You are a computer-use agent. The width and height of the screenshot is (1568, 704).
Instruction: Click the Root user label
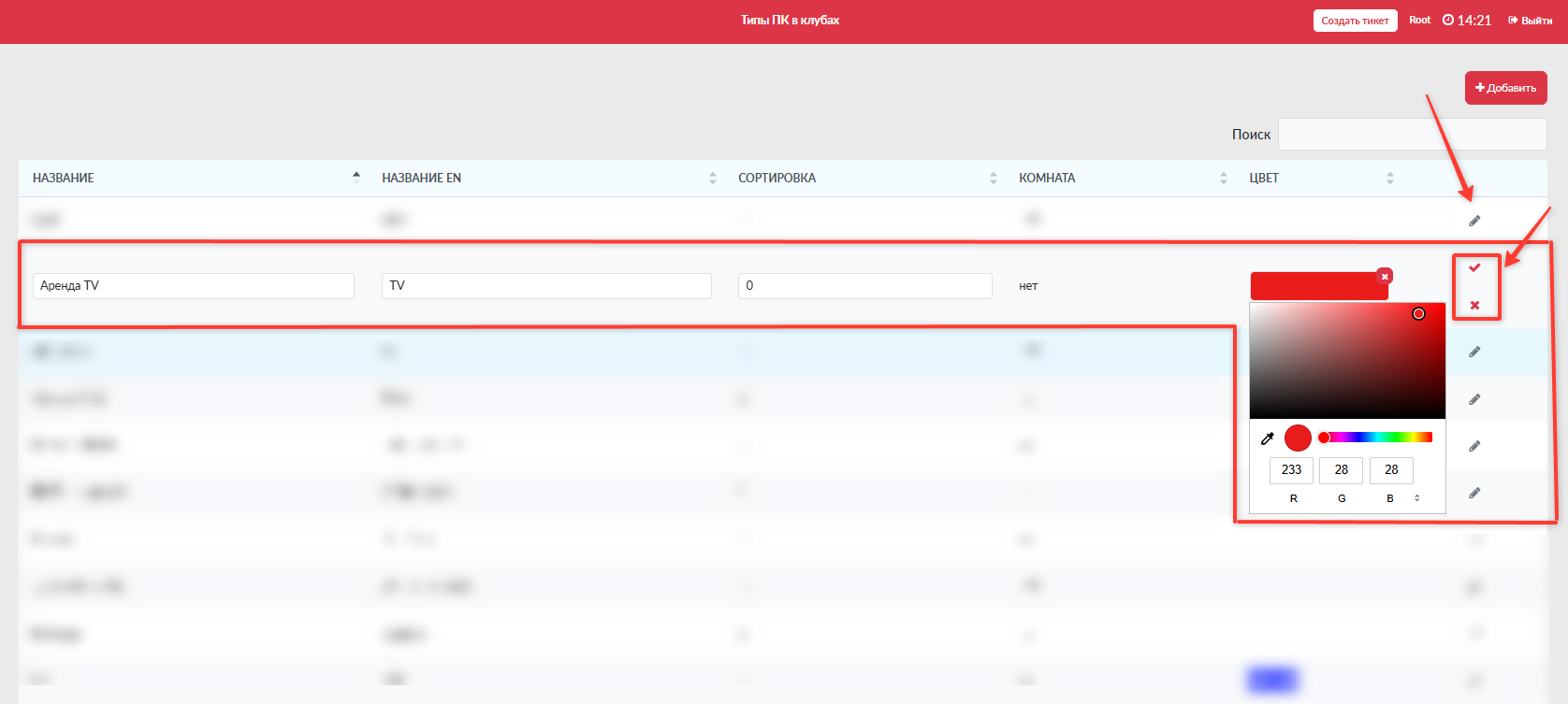coord(1419,21)
